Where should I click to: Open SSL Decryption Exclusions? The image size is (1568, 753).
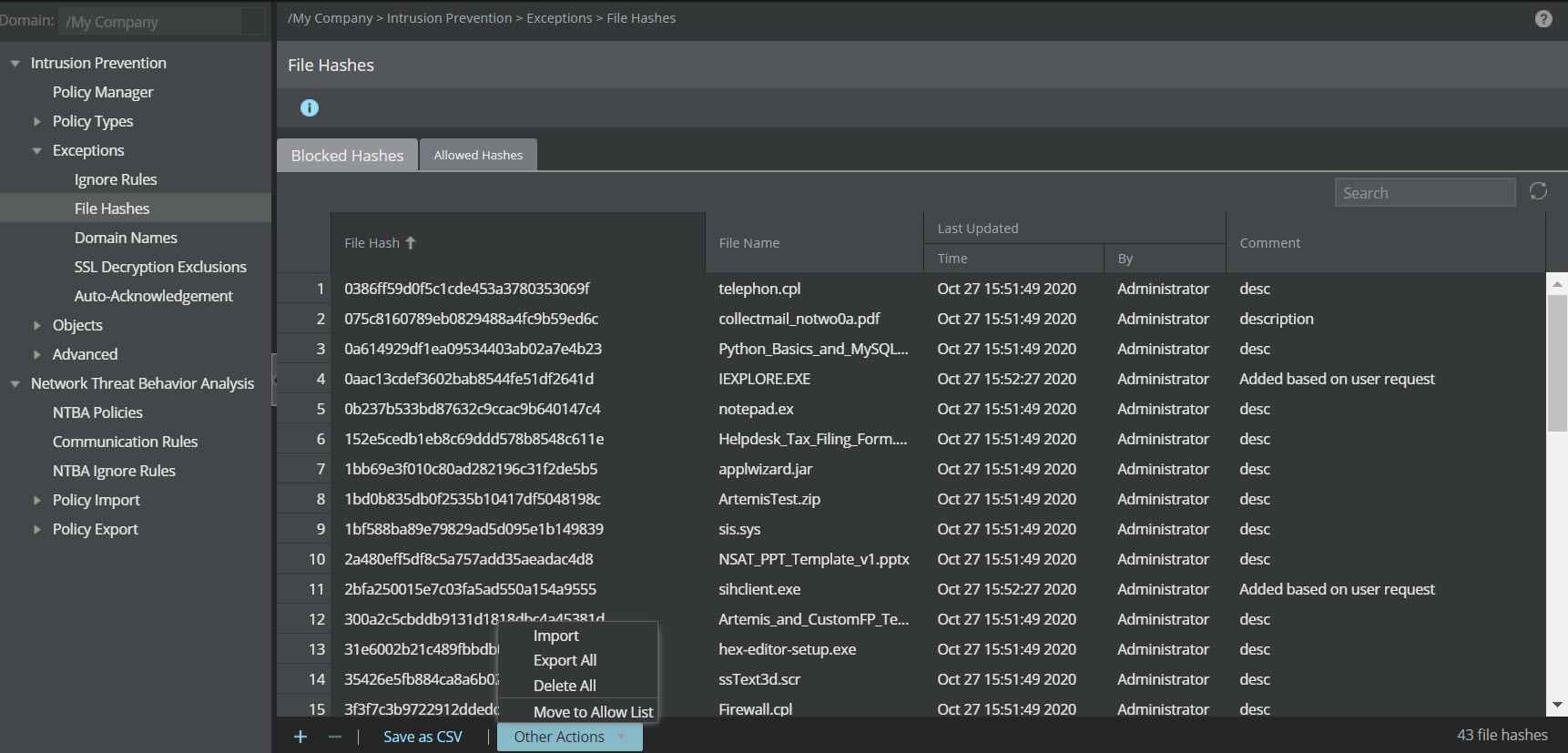point(160,267)
